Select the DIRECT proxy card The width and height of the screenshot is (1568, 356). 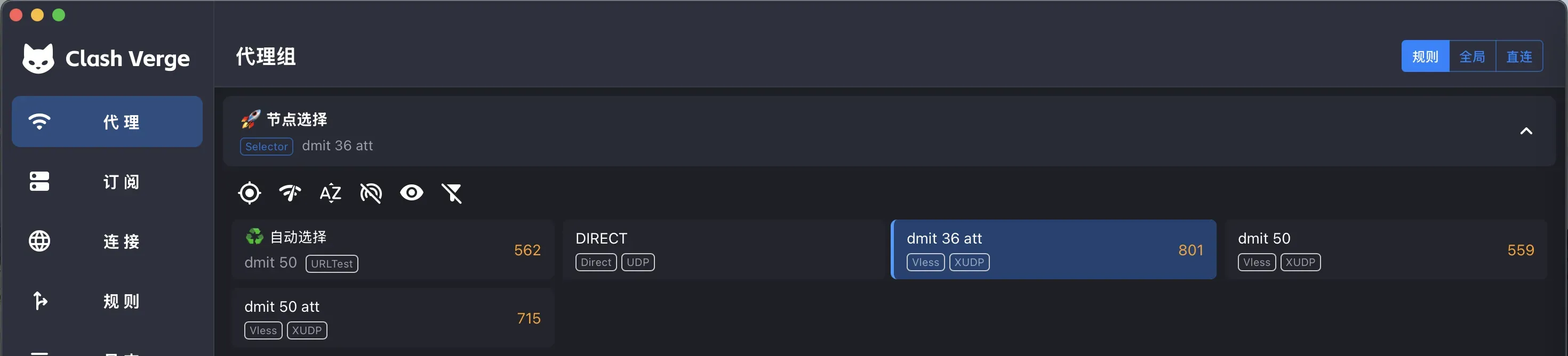723,249
